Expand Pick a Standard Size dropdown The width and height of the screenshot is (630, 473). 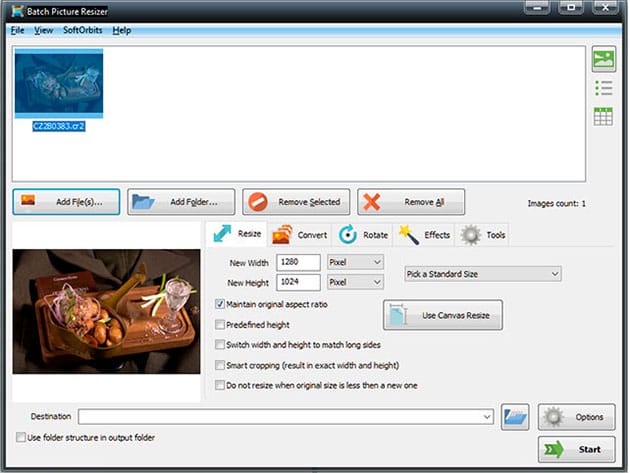(482, 272)
